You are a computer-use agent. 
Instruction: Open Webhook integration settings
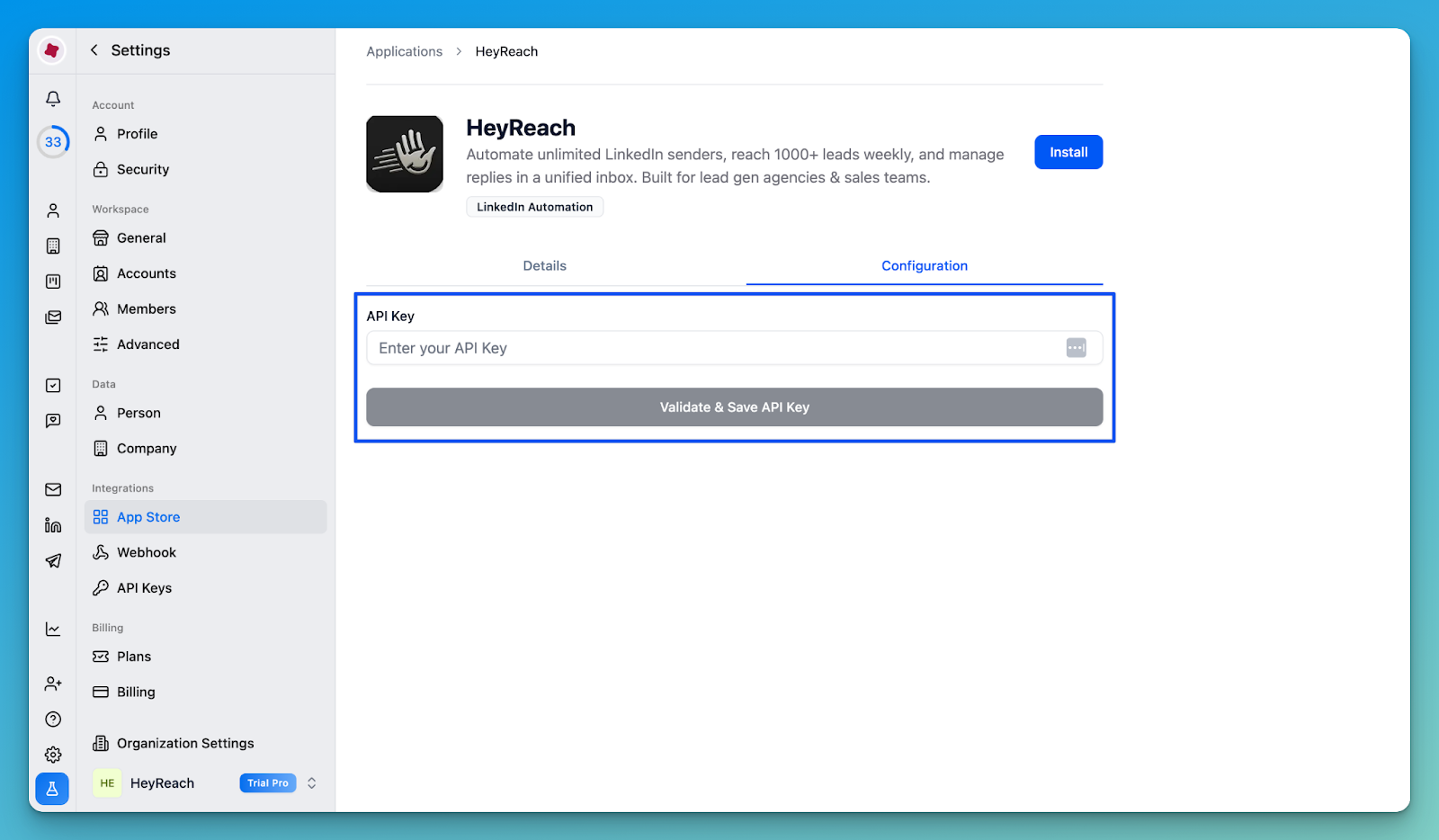click(206, 552)
